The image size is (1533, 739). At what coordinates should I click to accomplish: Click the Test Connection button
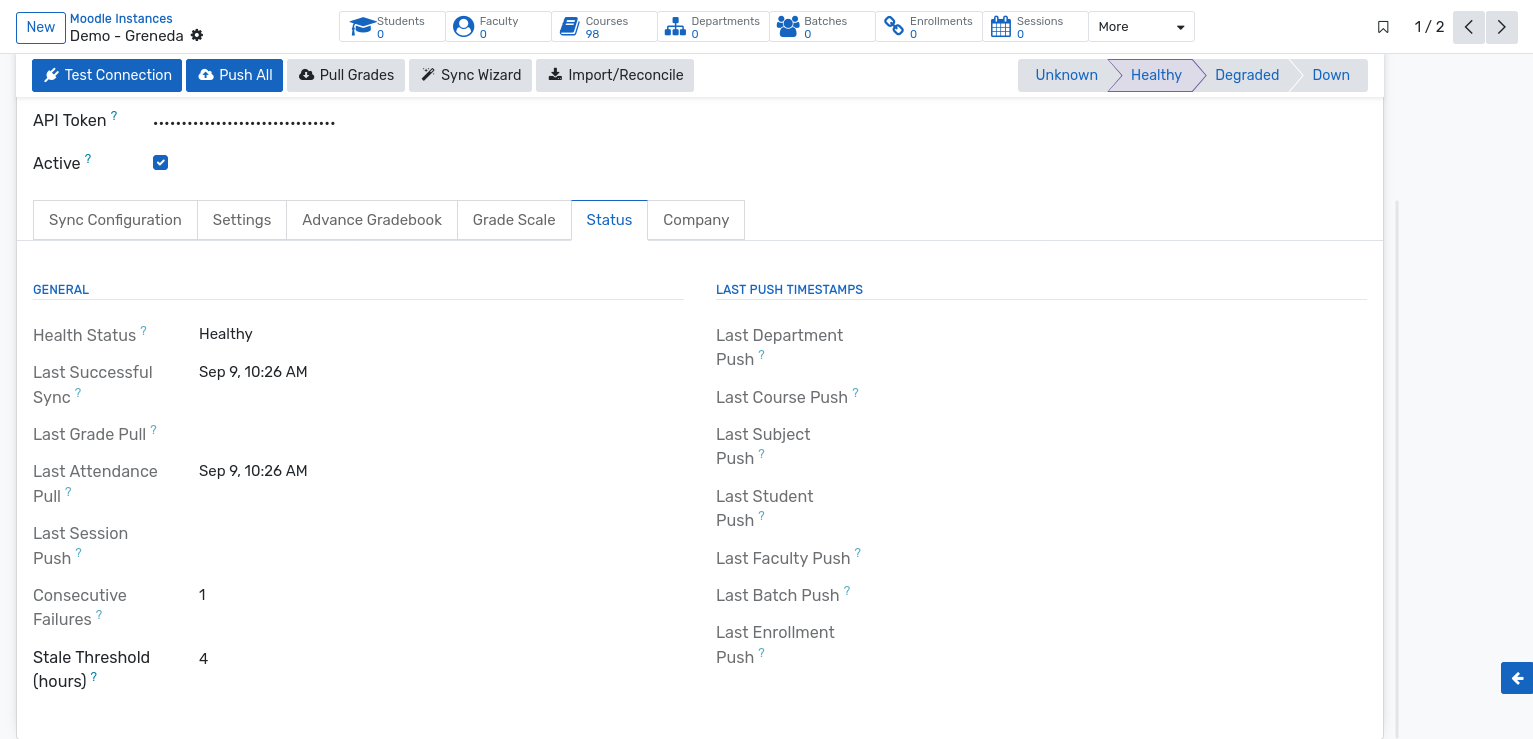click(108, 75)
